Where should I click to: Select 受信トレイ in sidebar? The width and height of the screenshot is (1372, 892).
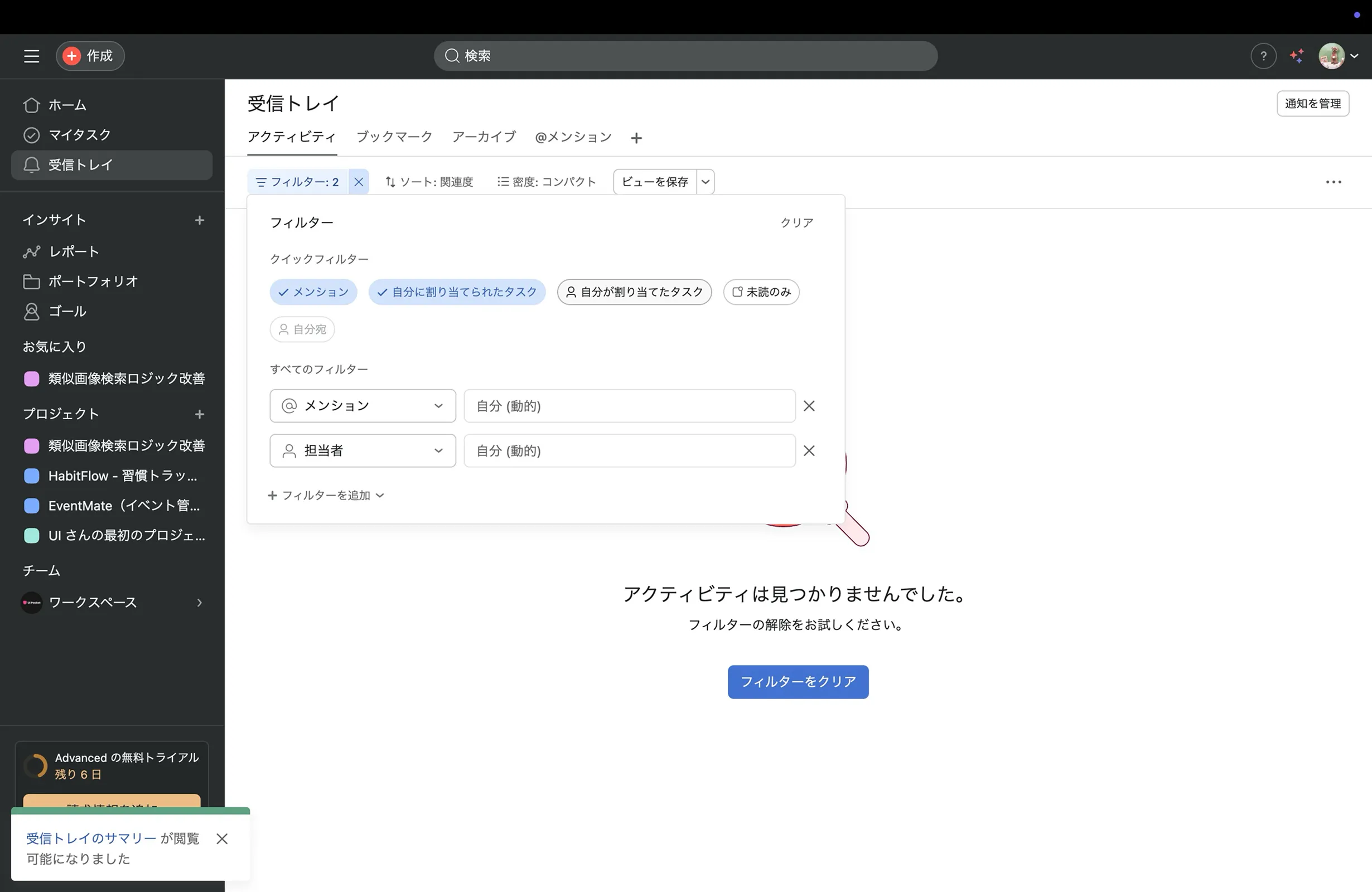[x=112, y=165]
